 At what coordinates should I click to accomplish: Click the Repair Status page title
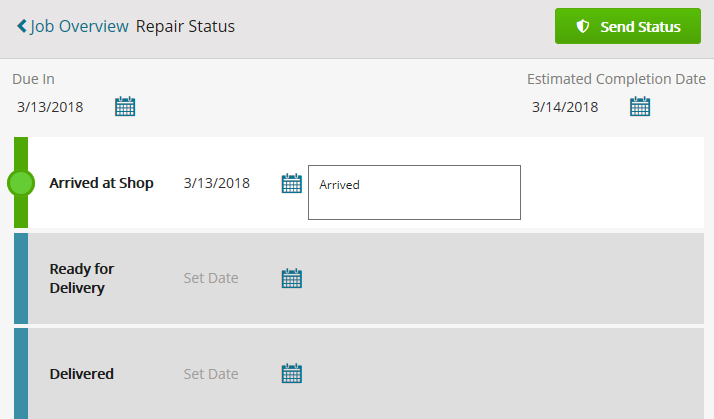[x=185, y=26]
